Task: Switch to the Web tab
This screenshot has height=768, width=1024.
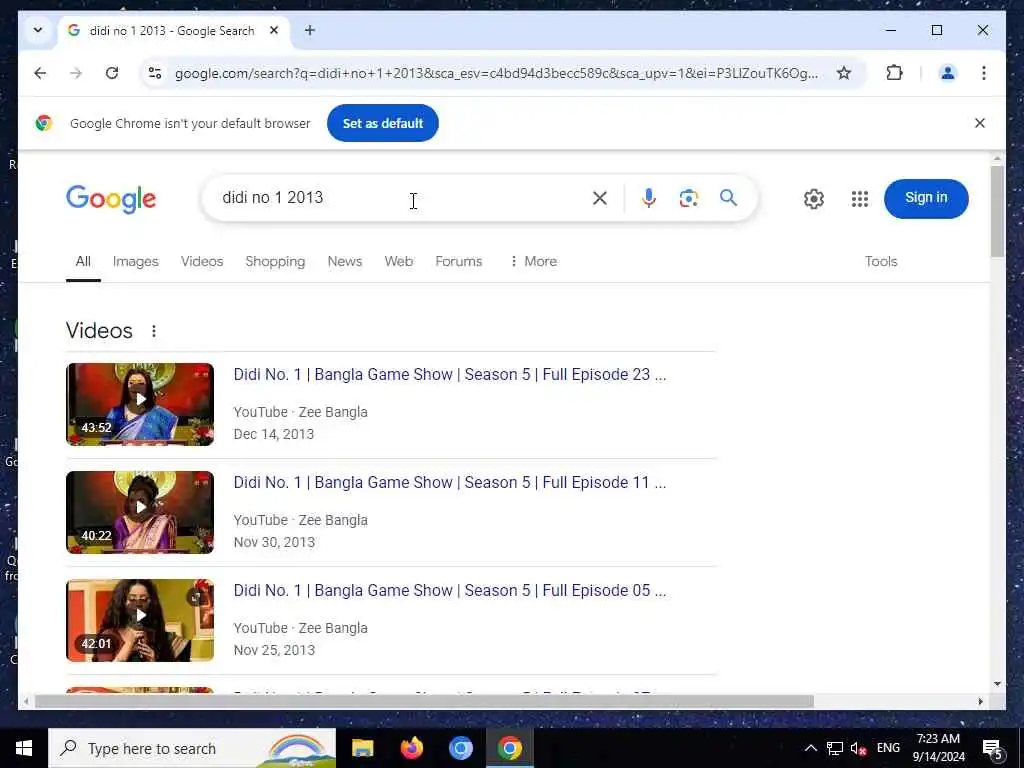Action: click(398, 261)
